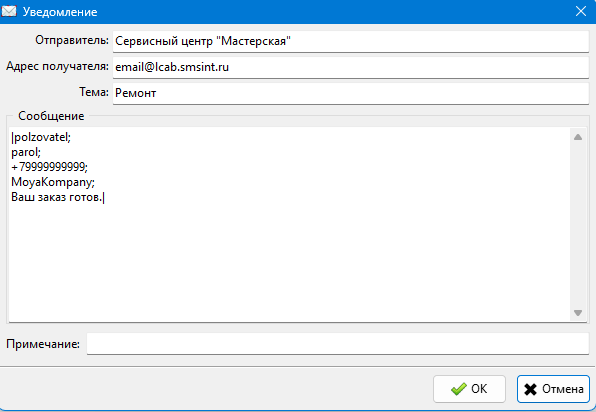Click the Ваш заказ готов text line
Image resolution: width=596 pixels, height=412 pixels.
point(57,197)
